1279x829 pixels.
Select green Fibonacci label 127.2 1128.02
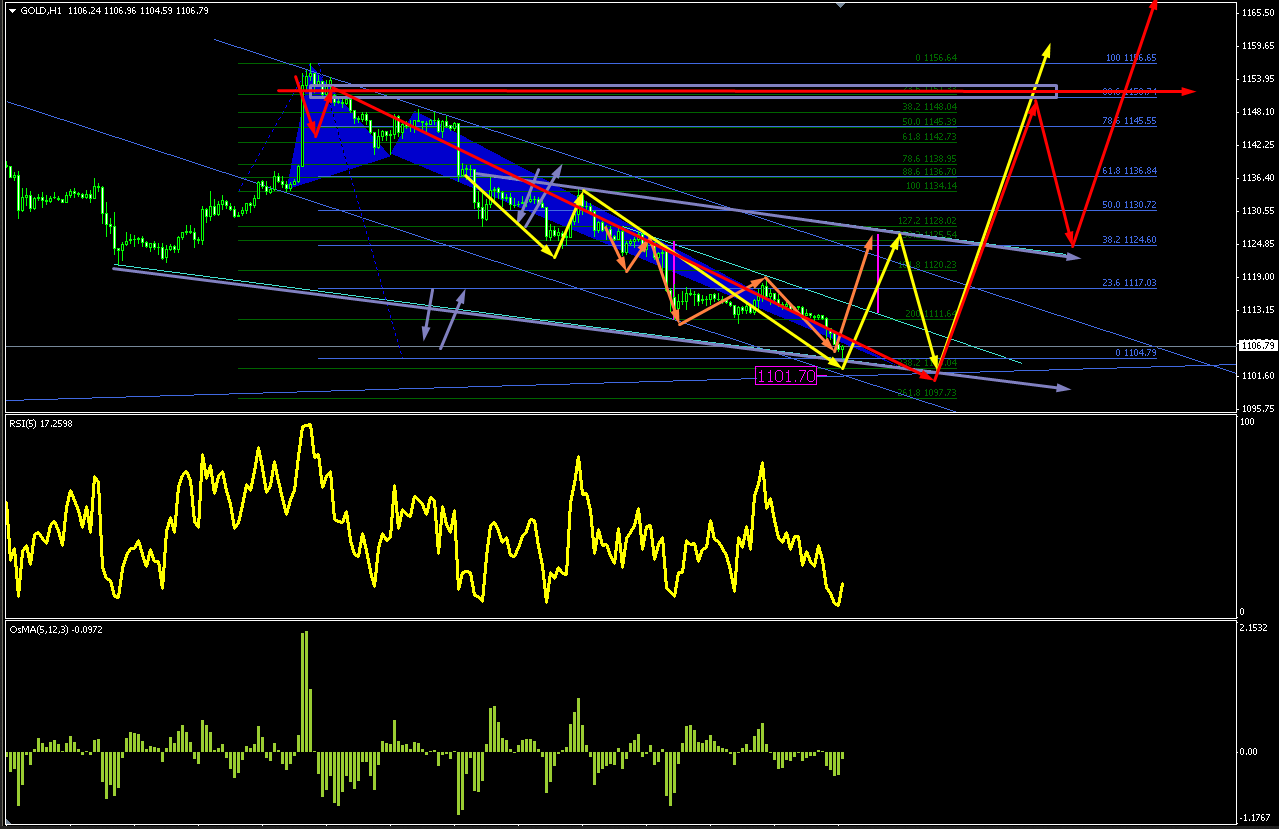click(925, 221)
